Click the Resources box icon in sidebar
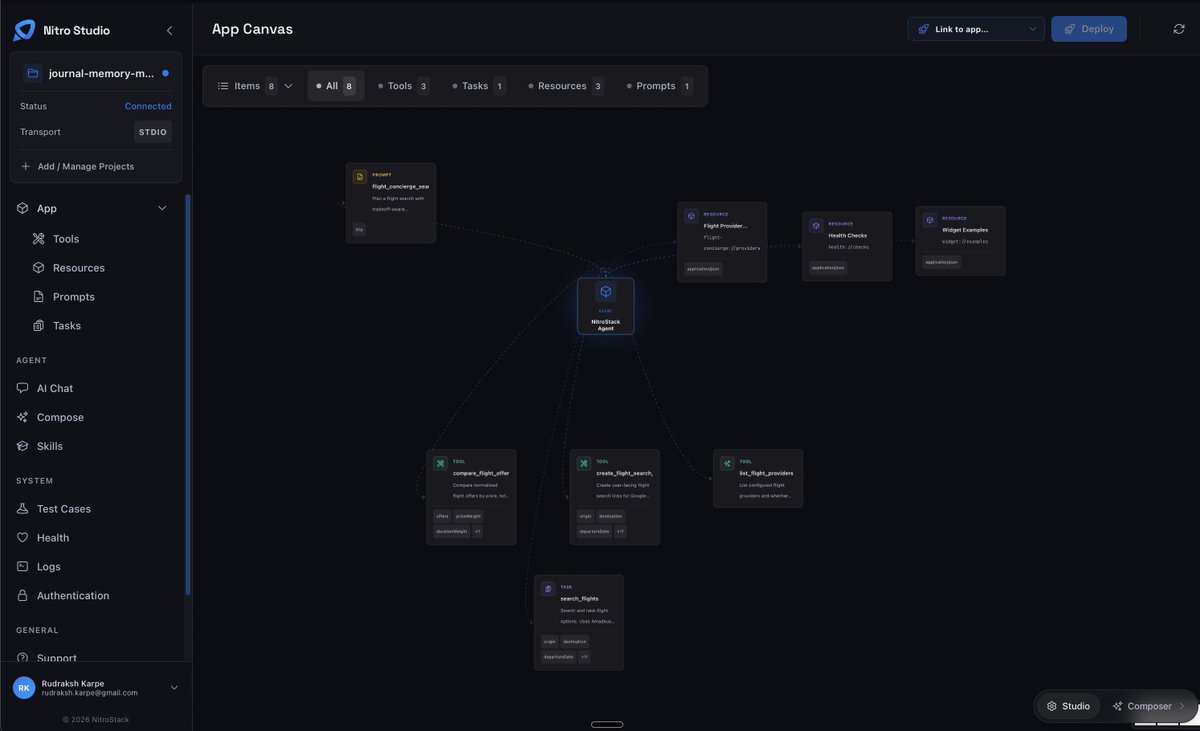The width and height of the screenshot is (1200, 731). tap(39, 268)
